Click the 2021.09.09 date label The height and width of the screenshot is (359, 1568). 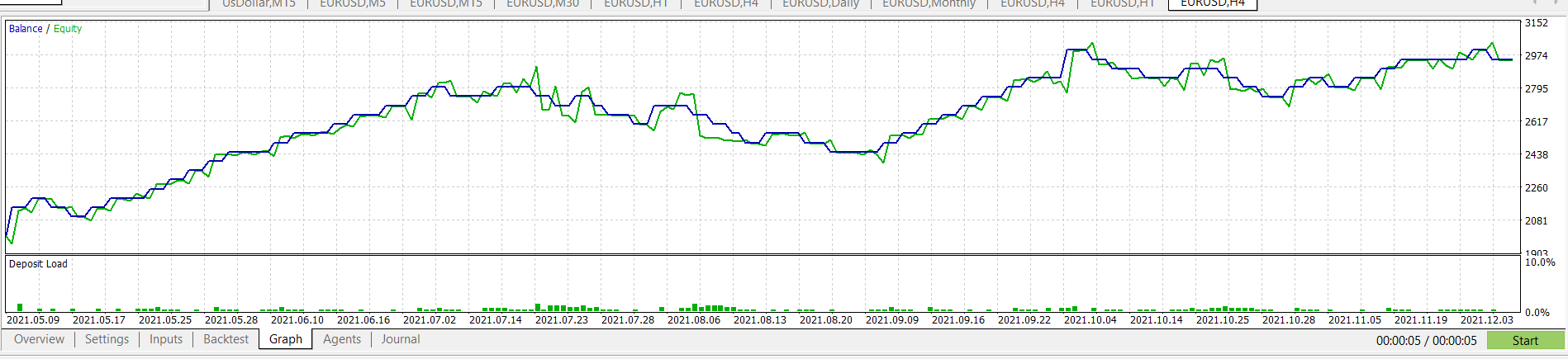click(892, 320)
